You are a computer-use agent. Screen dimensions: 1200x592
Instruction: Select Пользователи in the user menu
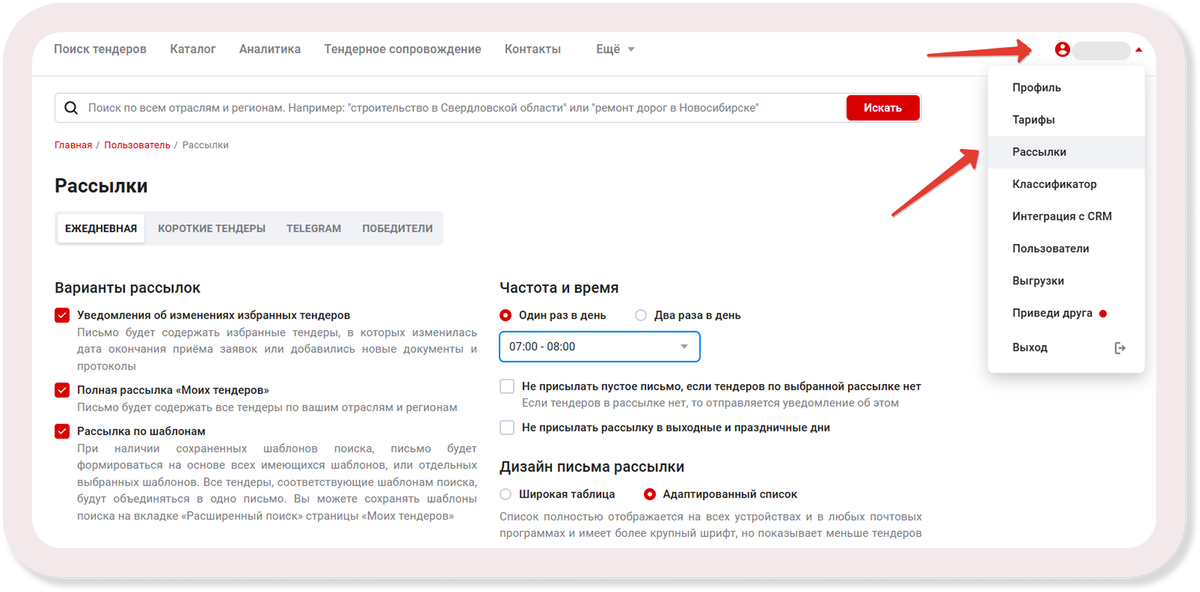click(1066, 248)
